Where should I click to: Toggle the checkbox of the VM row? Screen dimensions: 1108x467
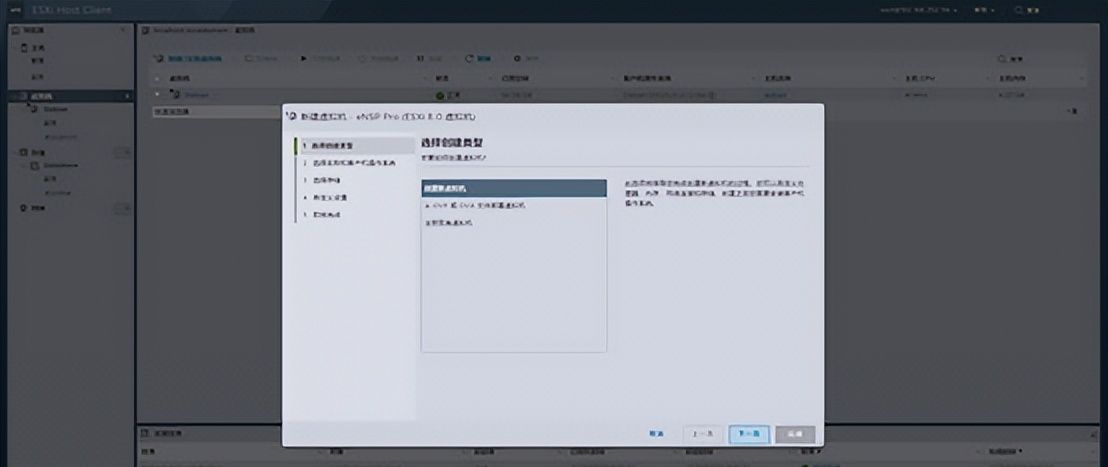pyautogui.click(x=158, y=94)
